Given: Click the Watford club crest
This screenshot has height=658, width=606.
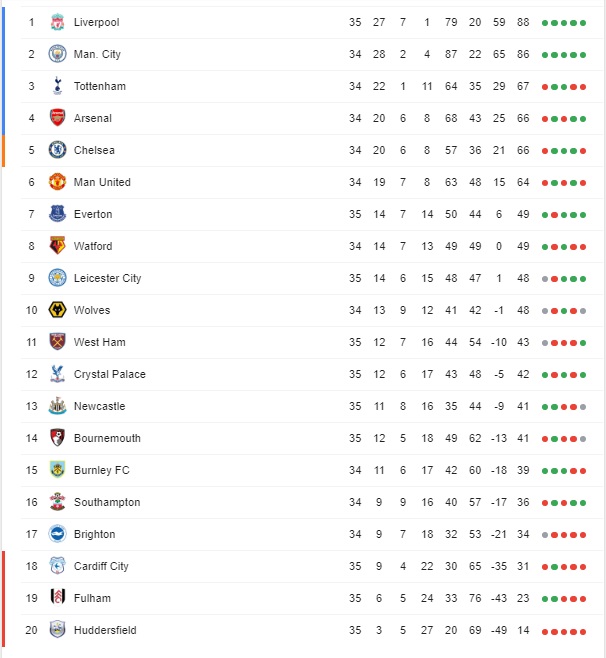Looking at the screenshot, I should [57, 246].
